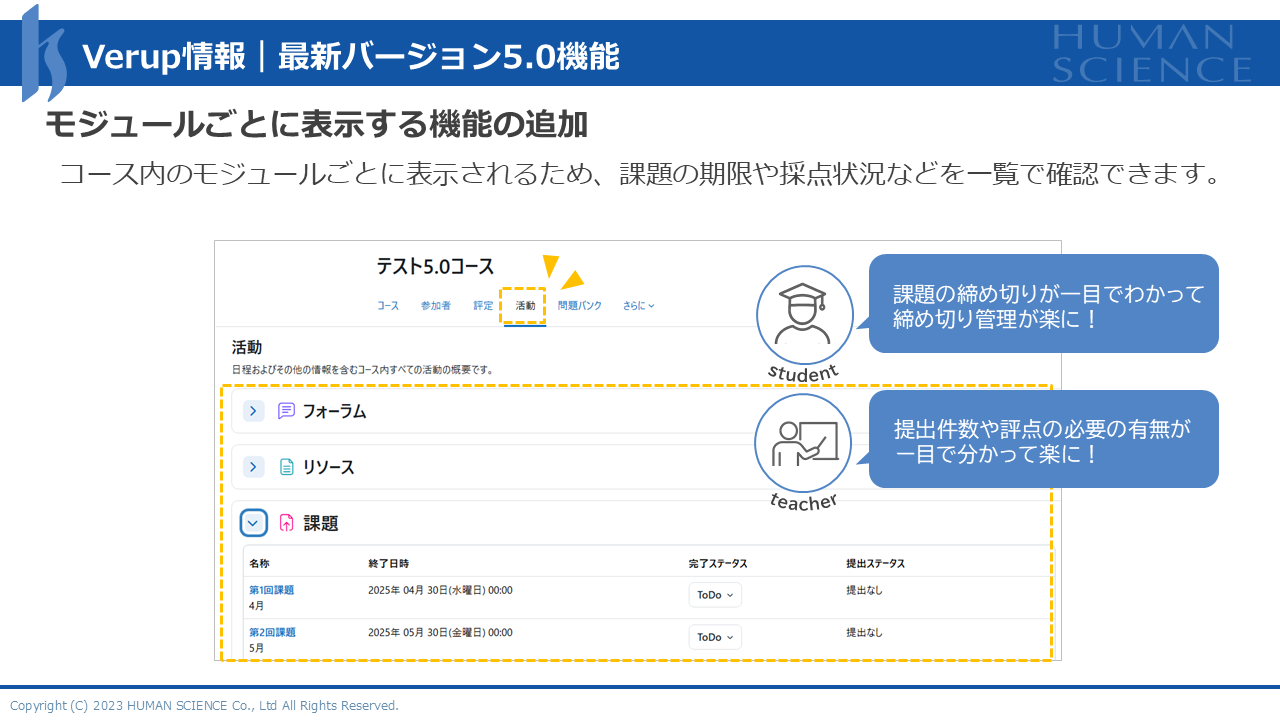The height and width of the screenshot is (720, 1280).
Task: Open the 第1回課題 assignment link
Action: pyautogui.click(x=271, y=590)
